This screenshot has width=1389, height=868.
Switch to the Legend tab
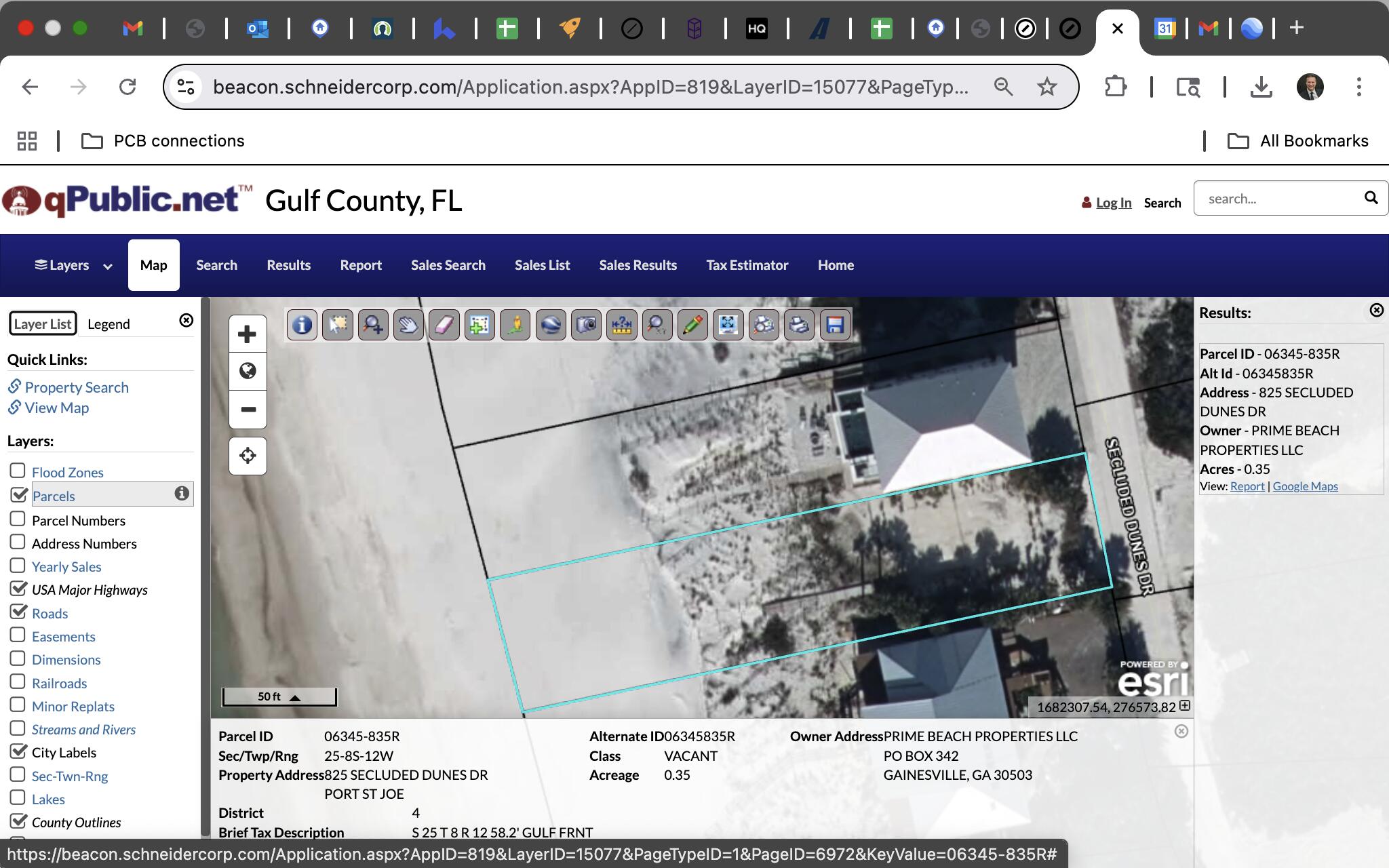click(x=109, y=324)
